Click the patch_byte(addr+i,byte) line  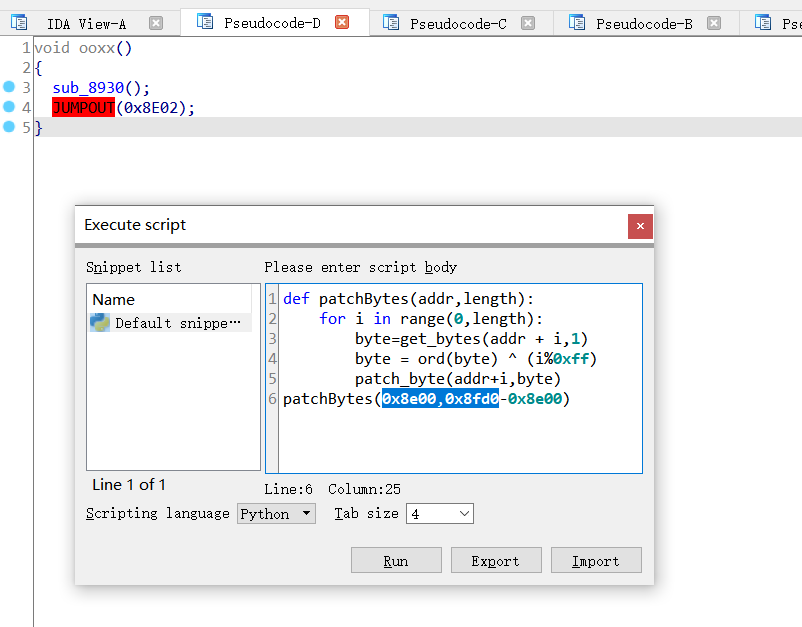coord(458,379)
